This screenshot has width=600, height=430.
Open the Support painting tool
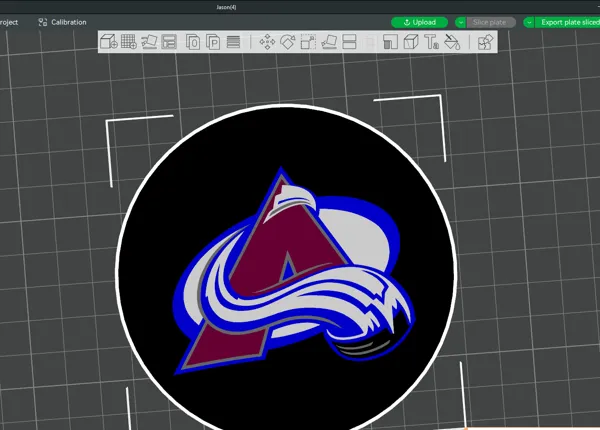click(x=390, y=42)
